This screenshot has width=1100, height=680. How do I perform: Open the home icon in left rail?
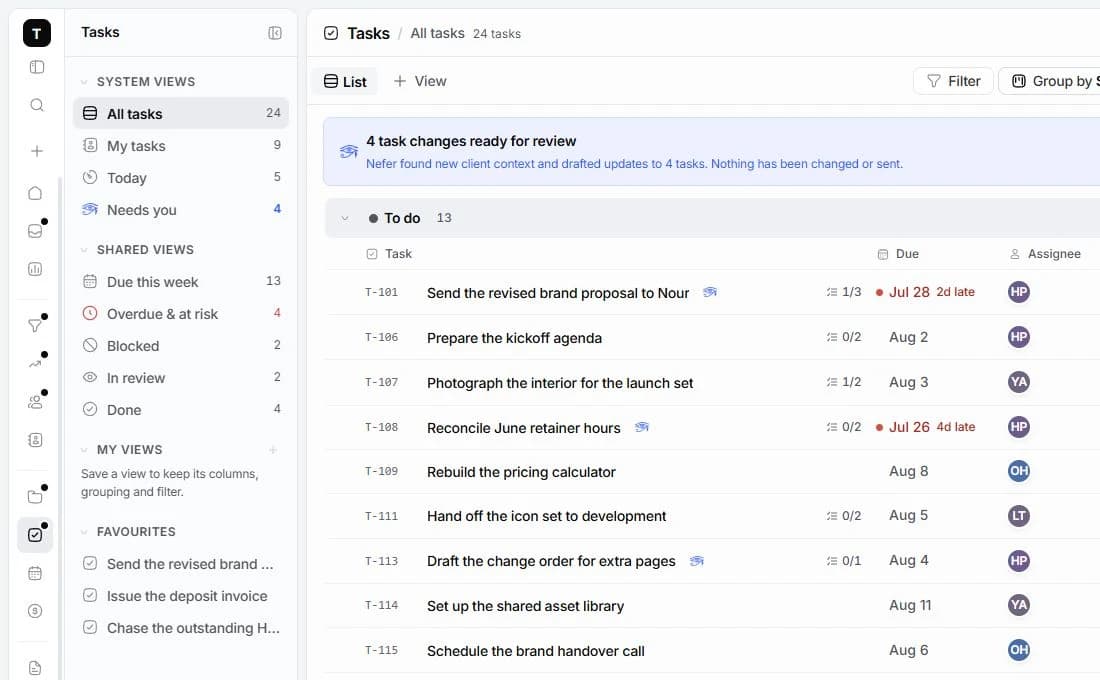[35, 193]
